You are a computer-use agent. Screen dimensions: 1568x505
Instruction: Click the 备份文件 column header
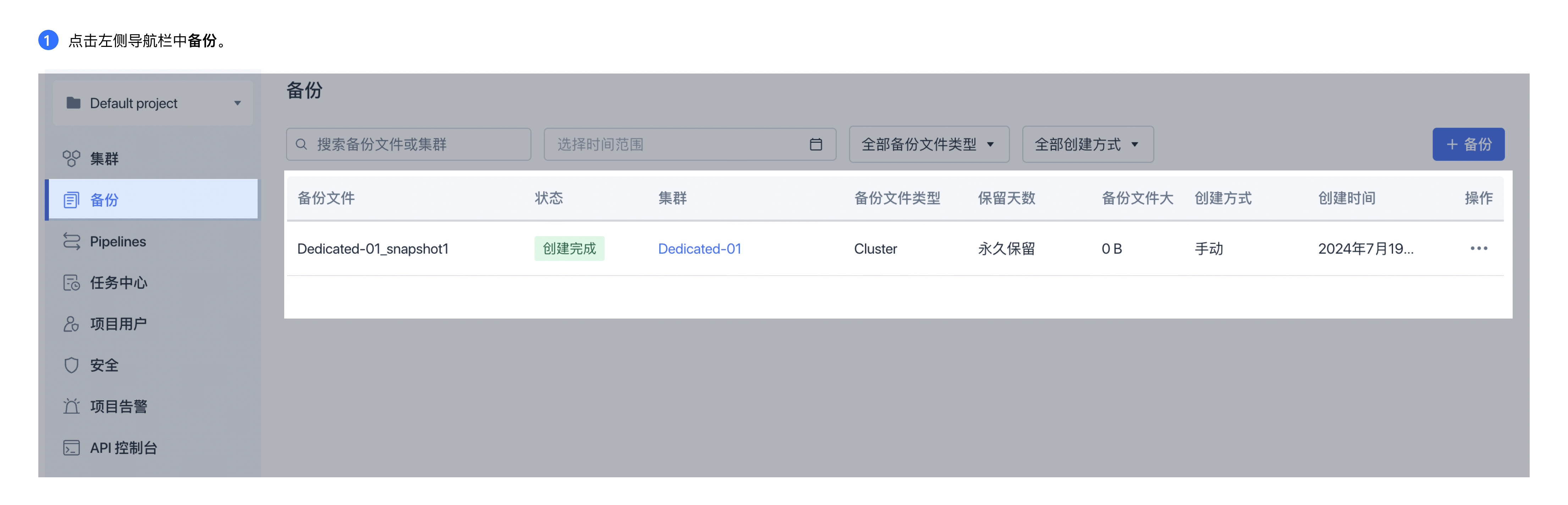(x=326, y=198)
